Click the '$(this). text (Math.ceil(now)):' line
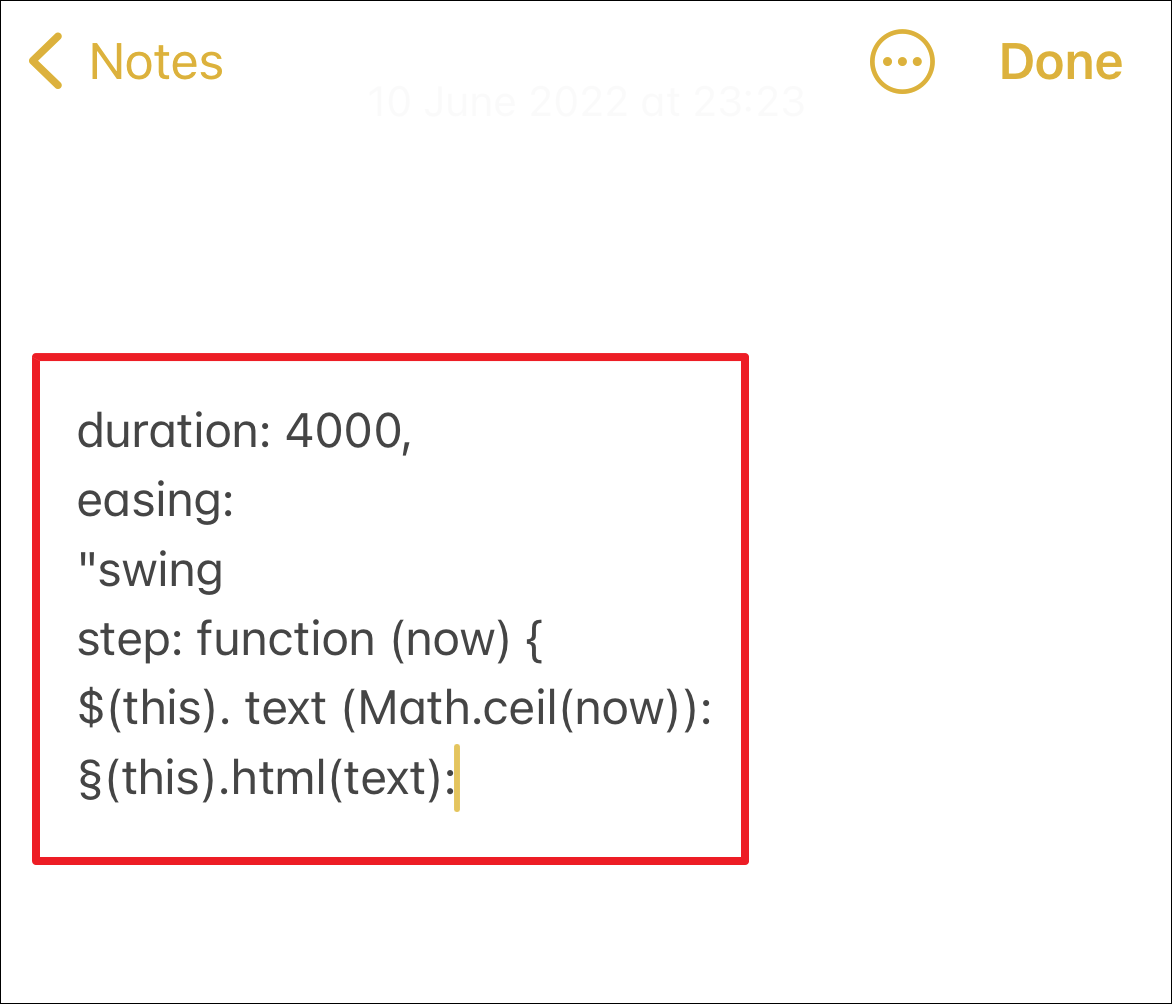 (x=395, y=708)
